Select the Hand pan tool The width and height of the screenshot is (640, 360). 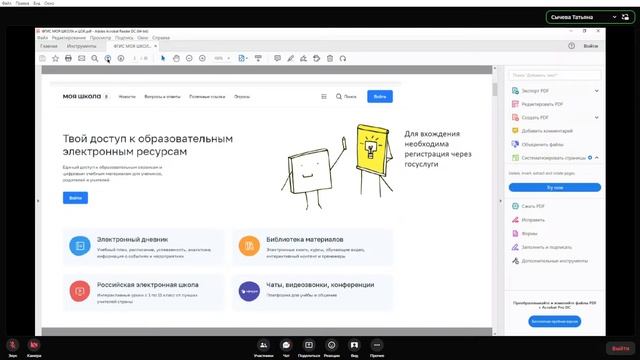pos(176,58)
